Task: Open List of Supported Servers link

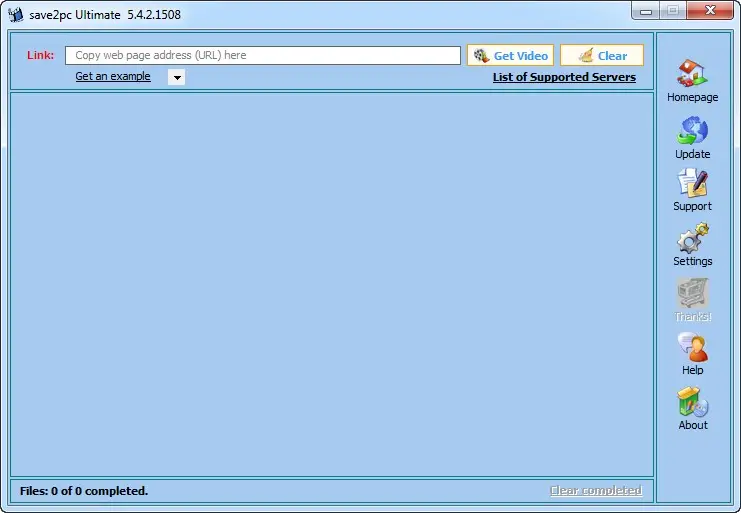Action: (x=564, y=77)
